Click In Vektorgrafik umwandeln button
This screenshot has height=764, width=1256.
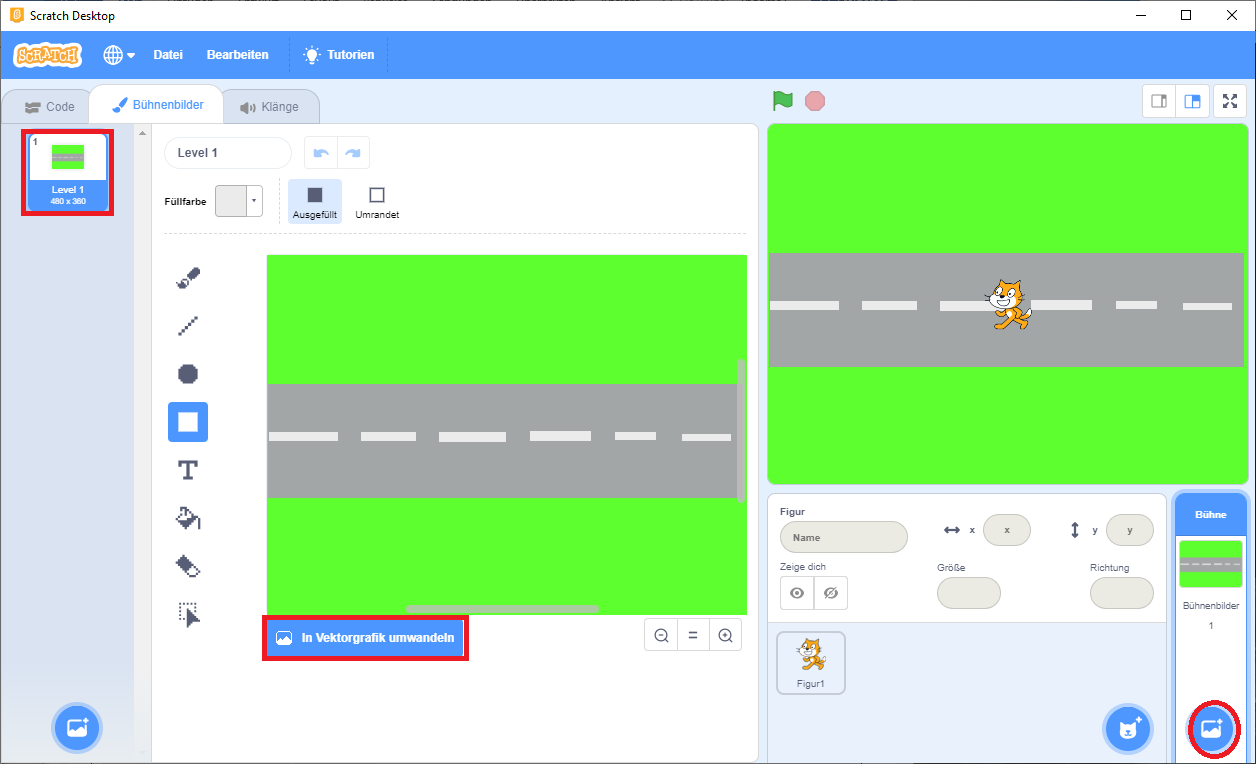[x=366, y=638]
